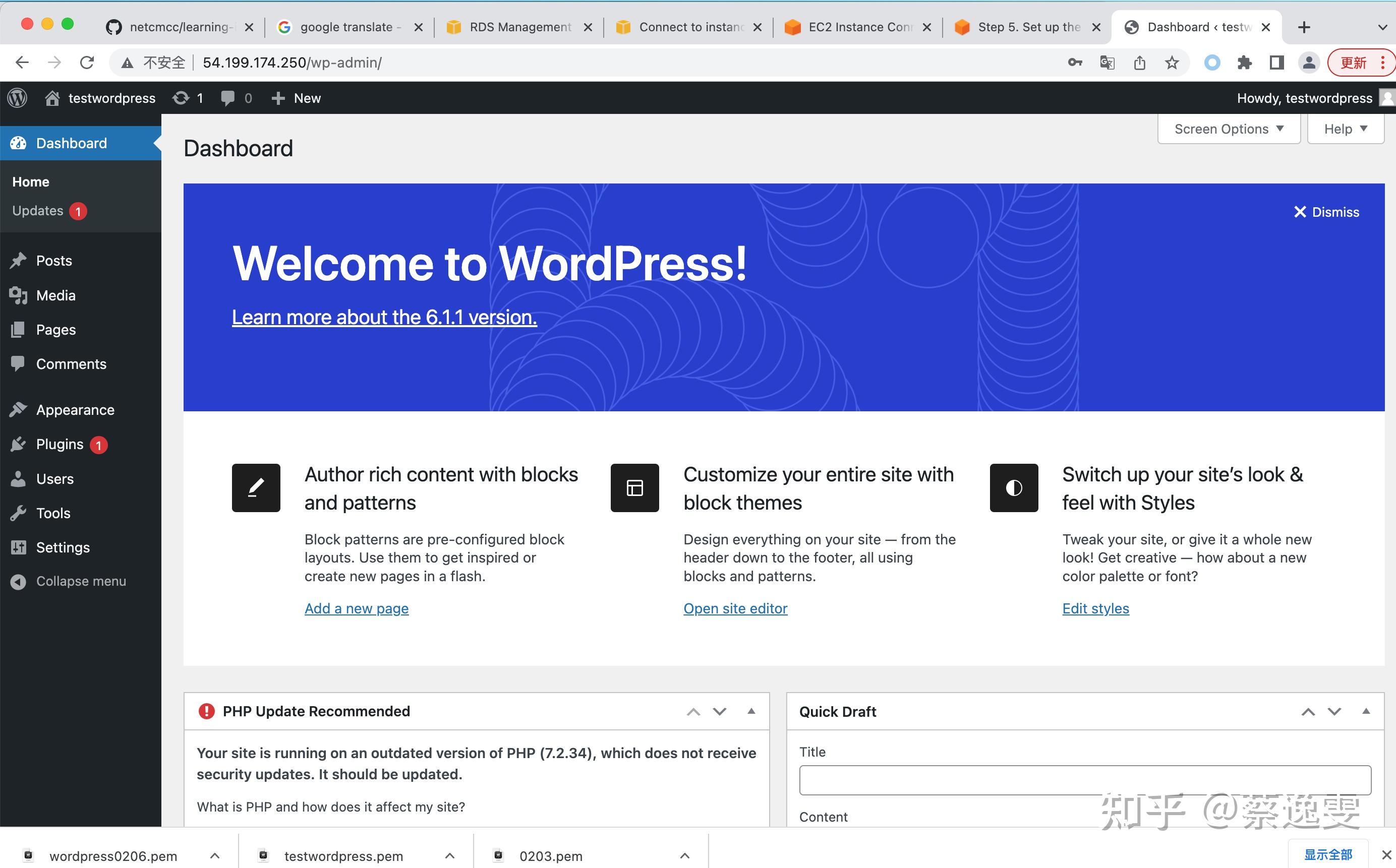Open Learn more about the 6.1.1 version
The image size is (1396, 868).
384,317
